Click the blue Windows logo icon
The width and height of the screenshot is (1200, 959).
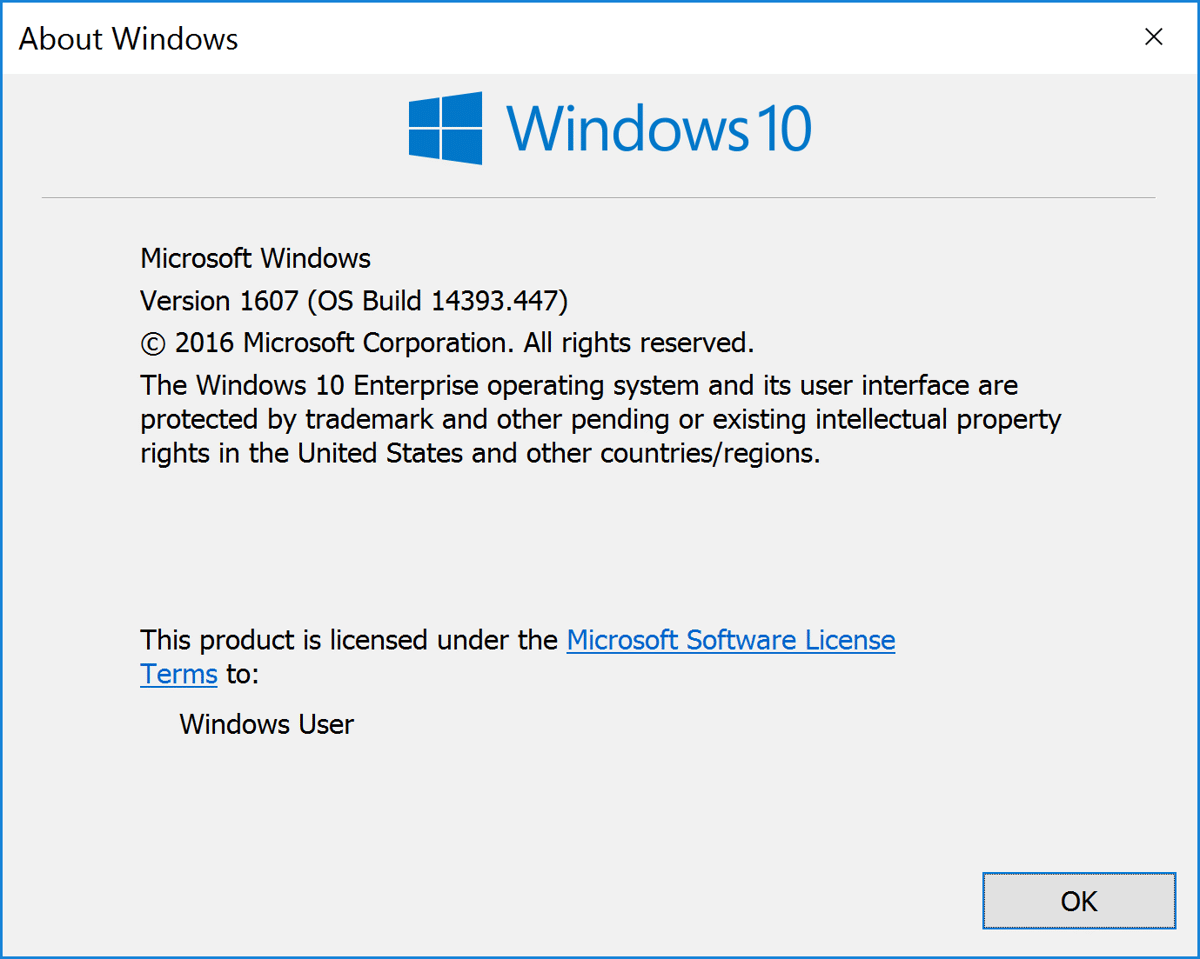[x=444, y=127]
